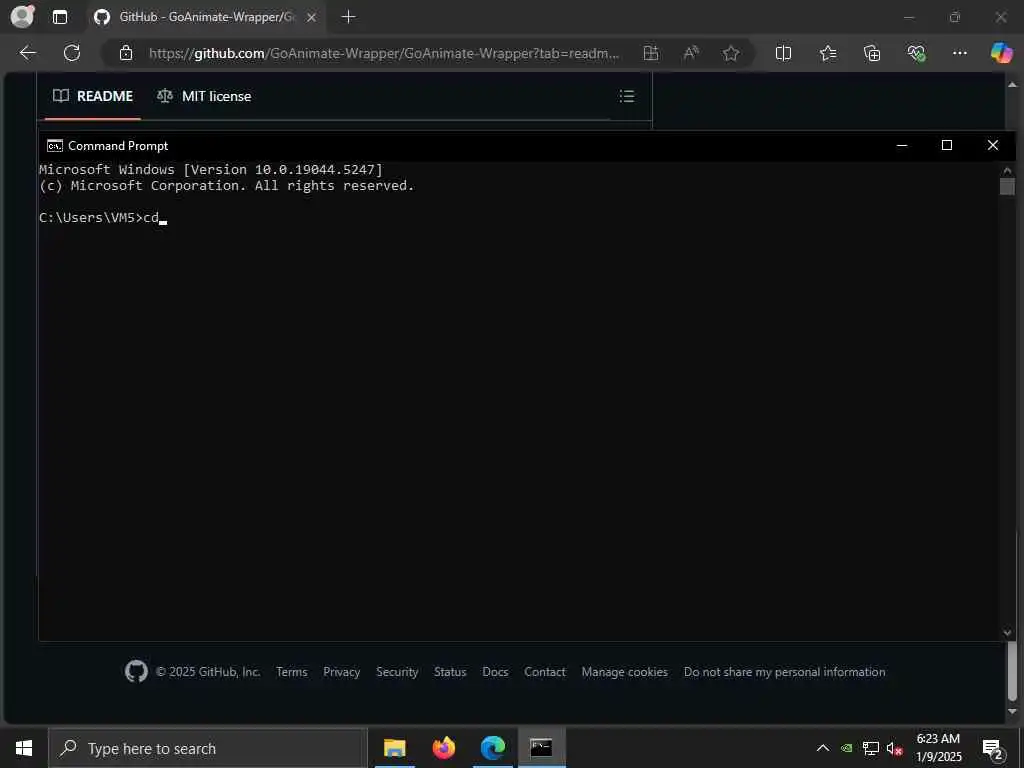Click the taskbar search box
Screen dimensions: 1024x768
(x=208, y=748)
